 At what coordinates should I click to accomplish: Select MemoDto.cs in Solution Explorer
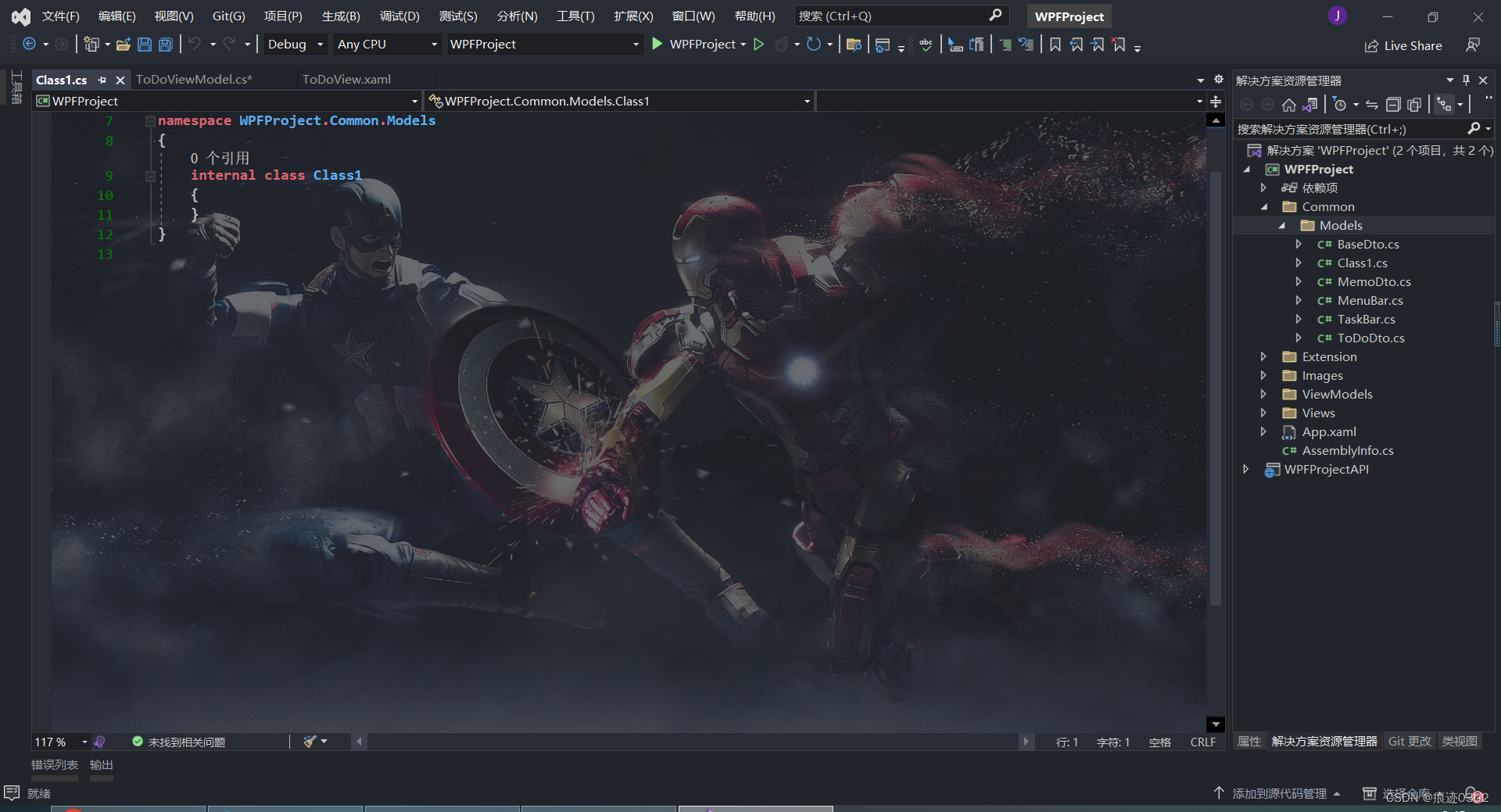(x=1374, y=281)
